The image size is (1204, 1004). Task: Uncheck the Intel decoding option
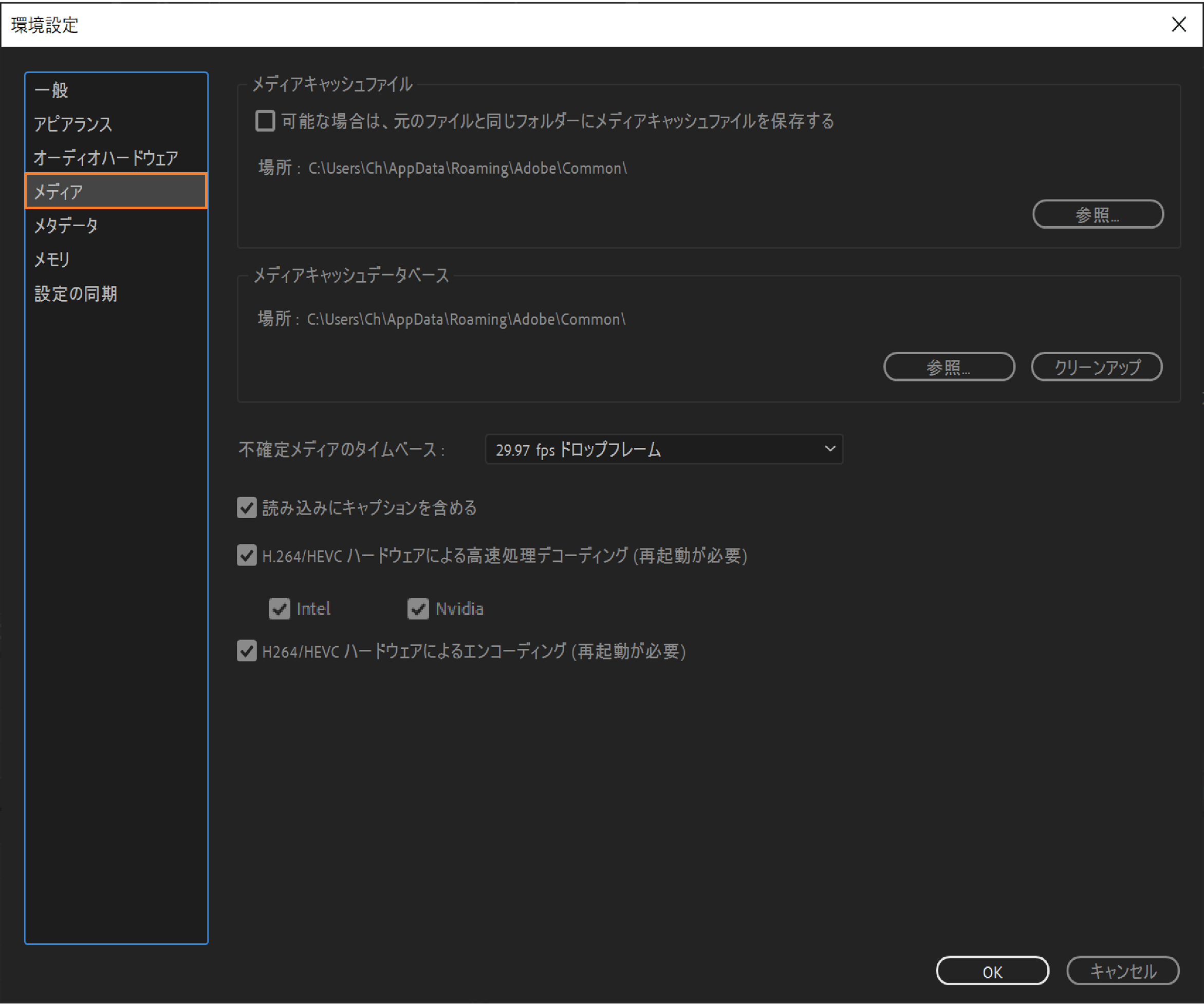279,609
